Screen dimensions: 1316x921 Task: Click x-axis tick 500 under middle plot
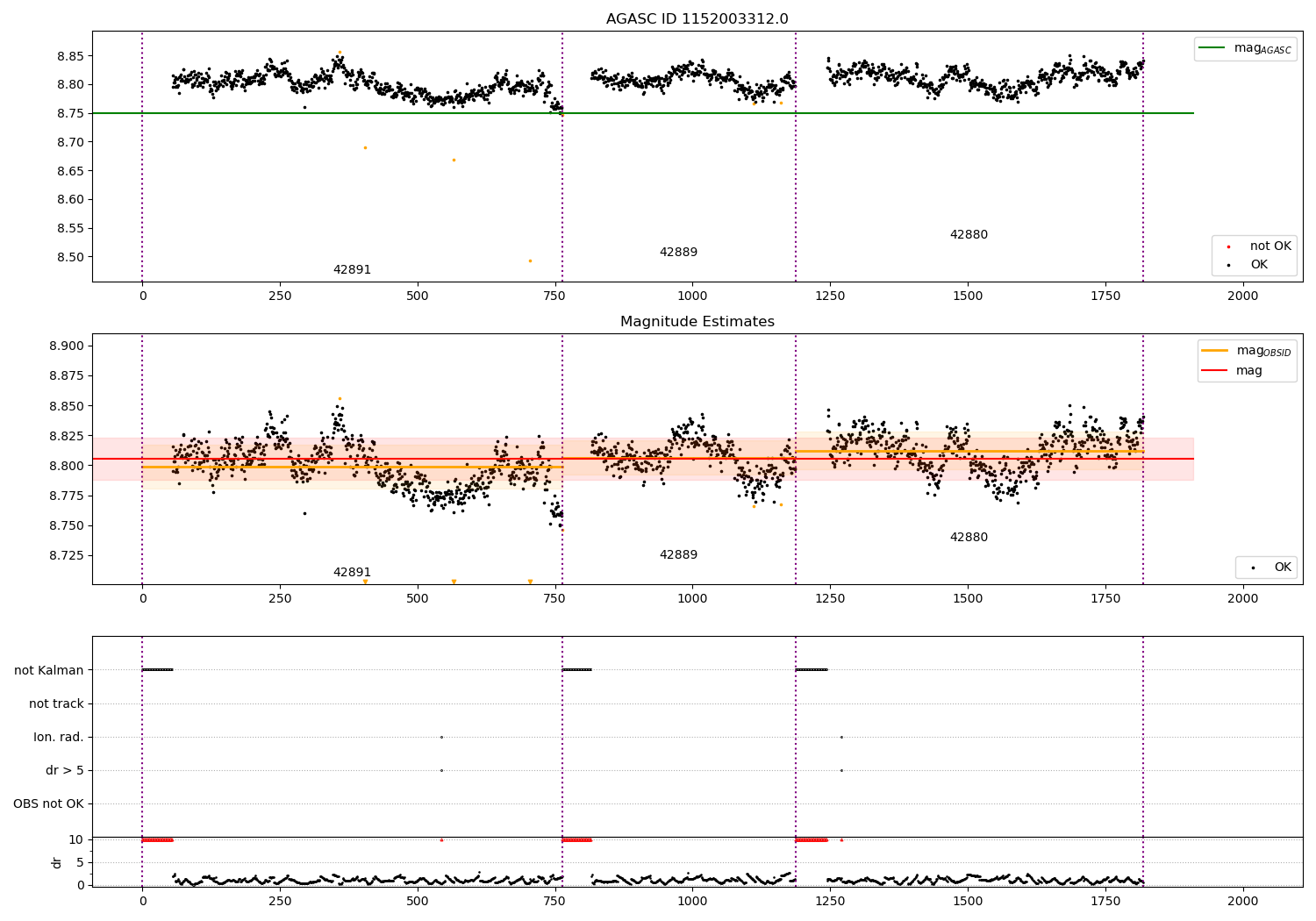click(418, 598)
